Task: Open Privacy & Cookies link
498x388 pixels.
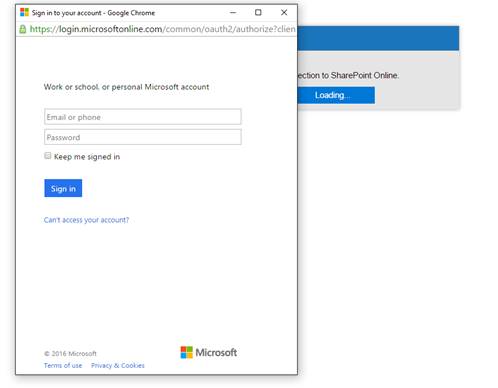Action: click(118, 365)
